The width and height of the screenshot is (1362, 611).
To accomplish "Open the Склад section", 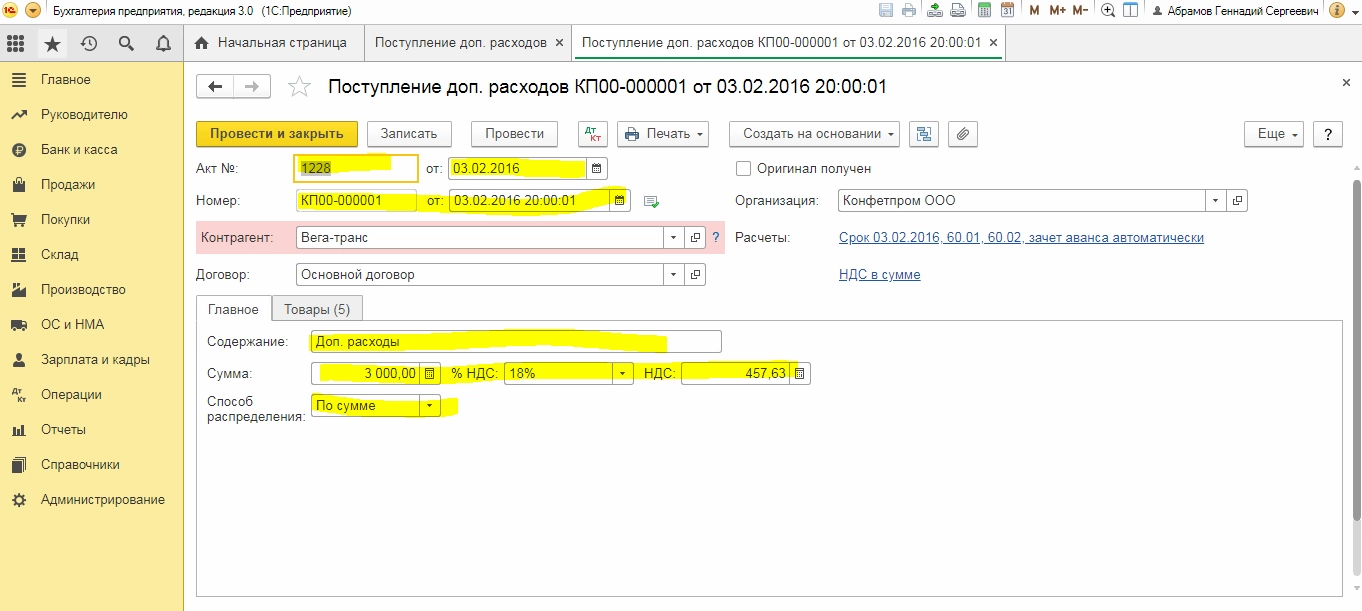I will point(60,255).
